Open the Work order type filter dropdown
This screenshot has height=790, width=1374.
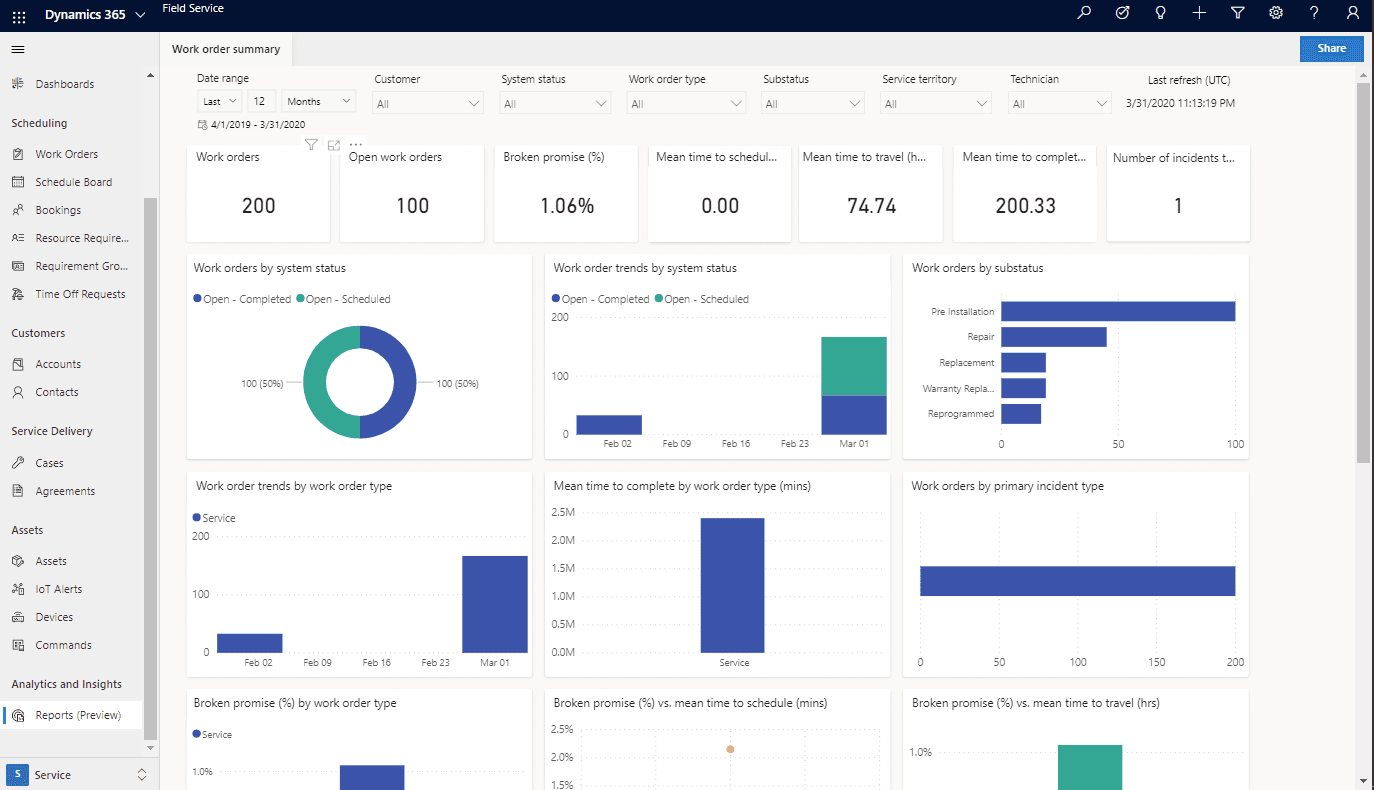tap(686, 103)
